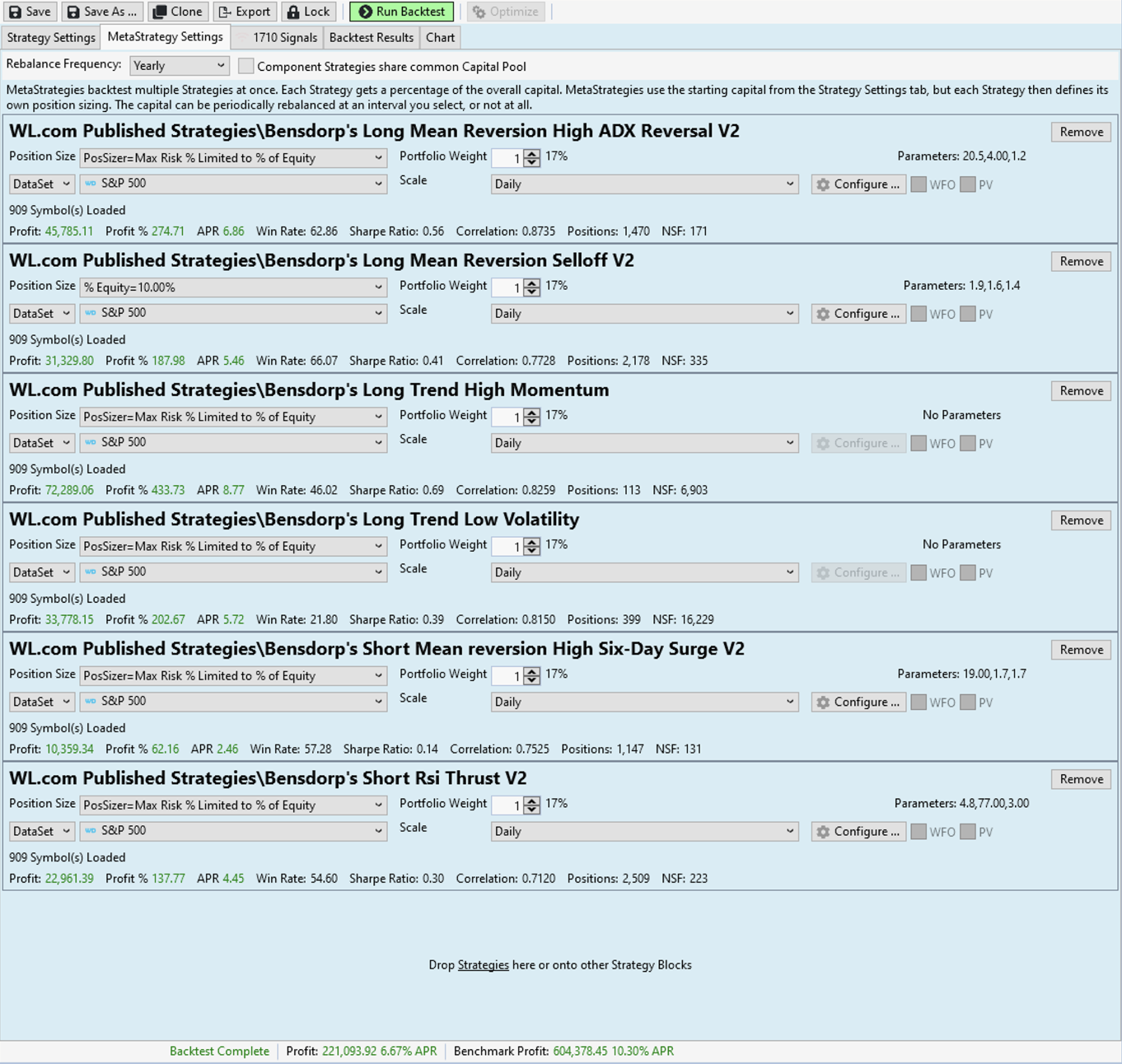Click Portfolio Weight field for Short Rsi Thrust V2
Screen dimensions: 1122x1064
click(x=507, y=805)
